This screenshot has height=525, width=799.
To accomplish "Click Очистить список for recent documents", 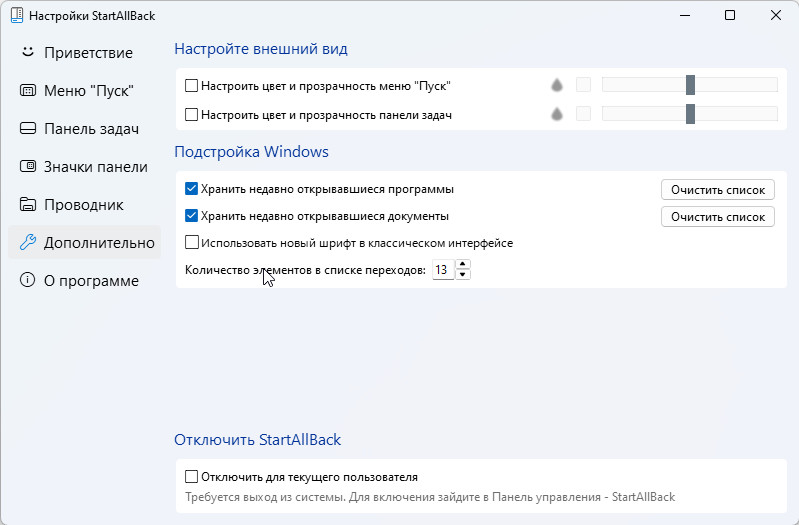I will [717, 217].
